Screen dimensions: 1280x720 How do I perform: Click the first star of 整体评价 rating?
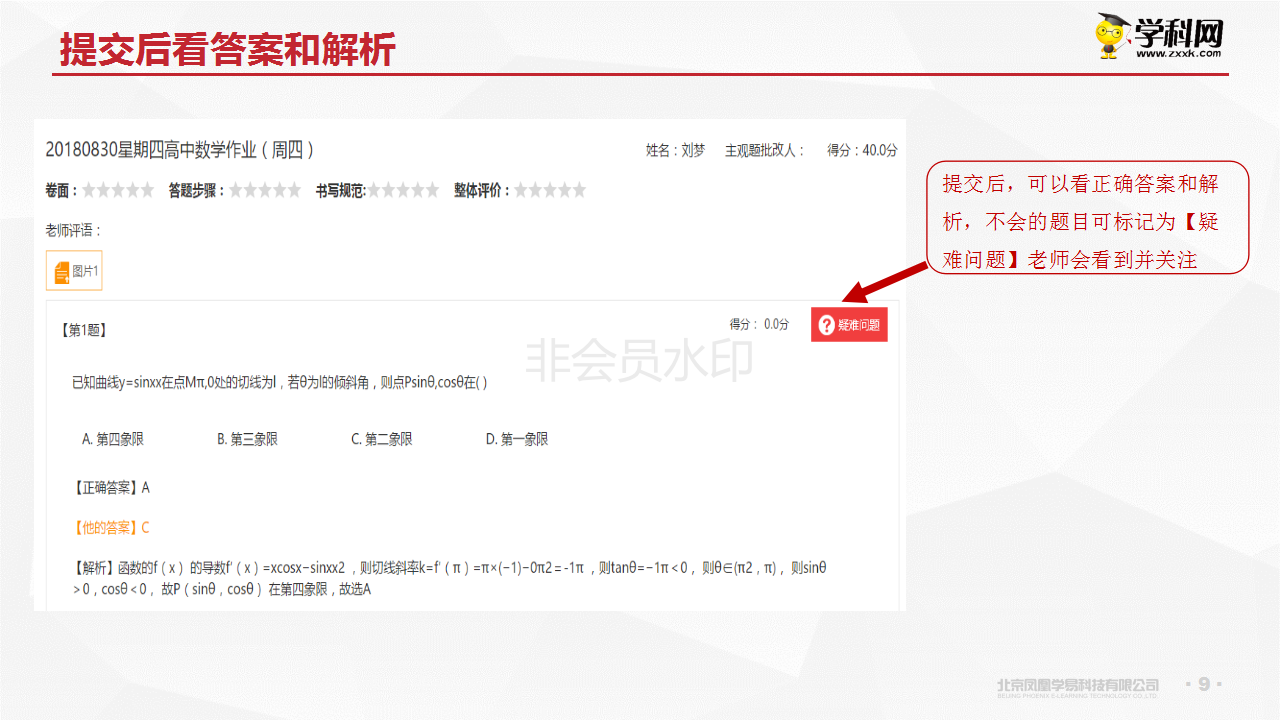(x=522, y=190)
